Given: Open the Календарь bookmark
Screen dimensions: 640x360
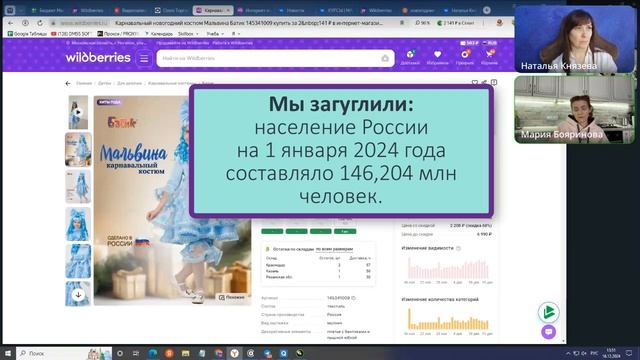Looking at the screenshot, I should coord(159,34).
